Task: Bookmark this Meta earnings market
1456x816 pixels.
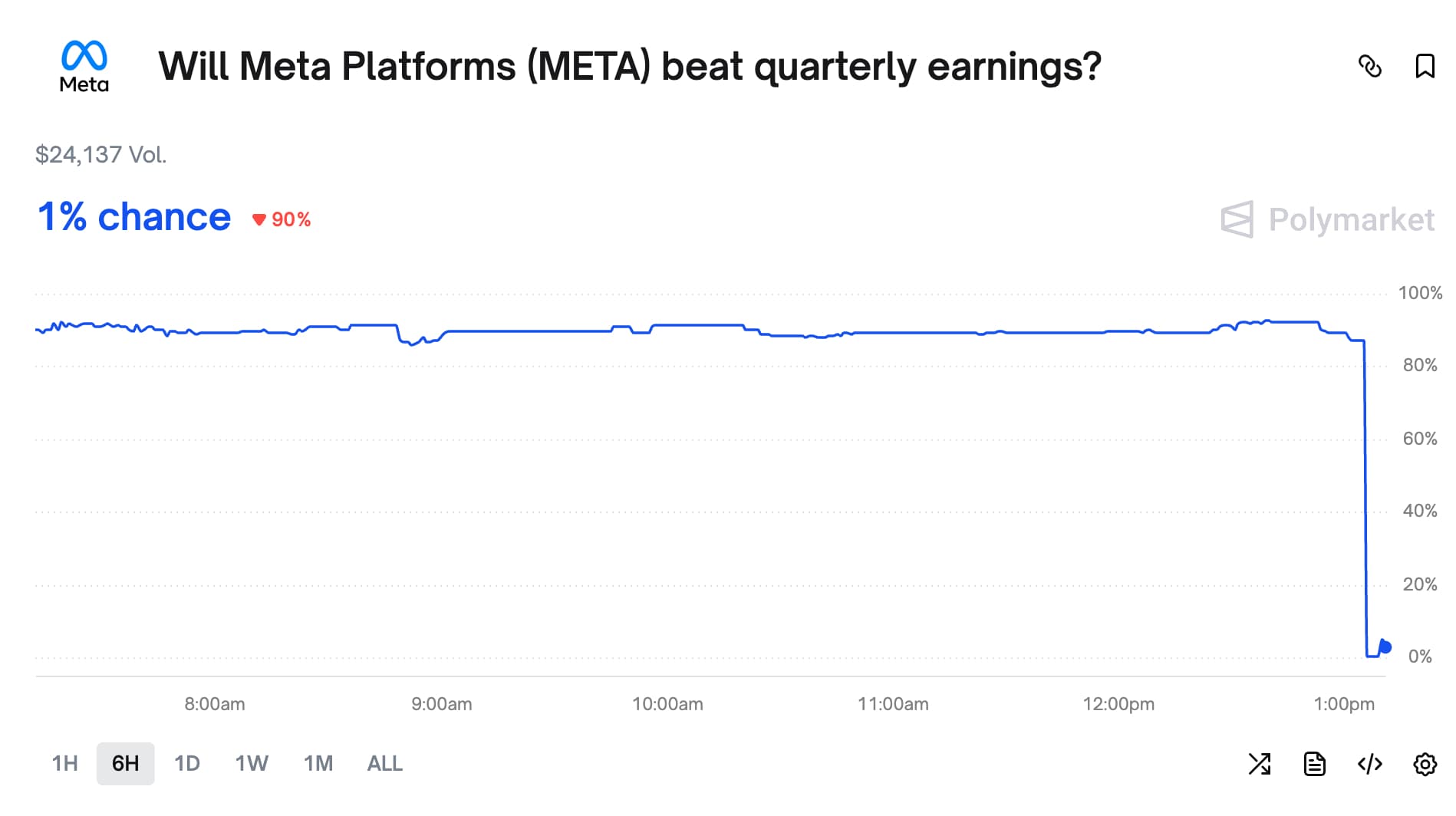Action: click(x=1425, y=67)
